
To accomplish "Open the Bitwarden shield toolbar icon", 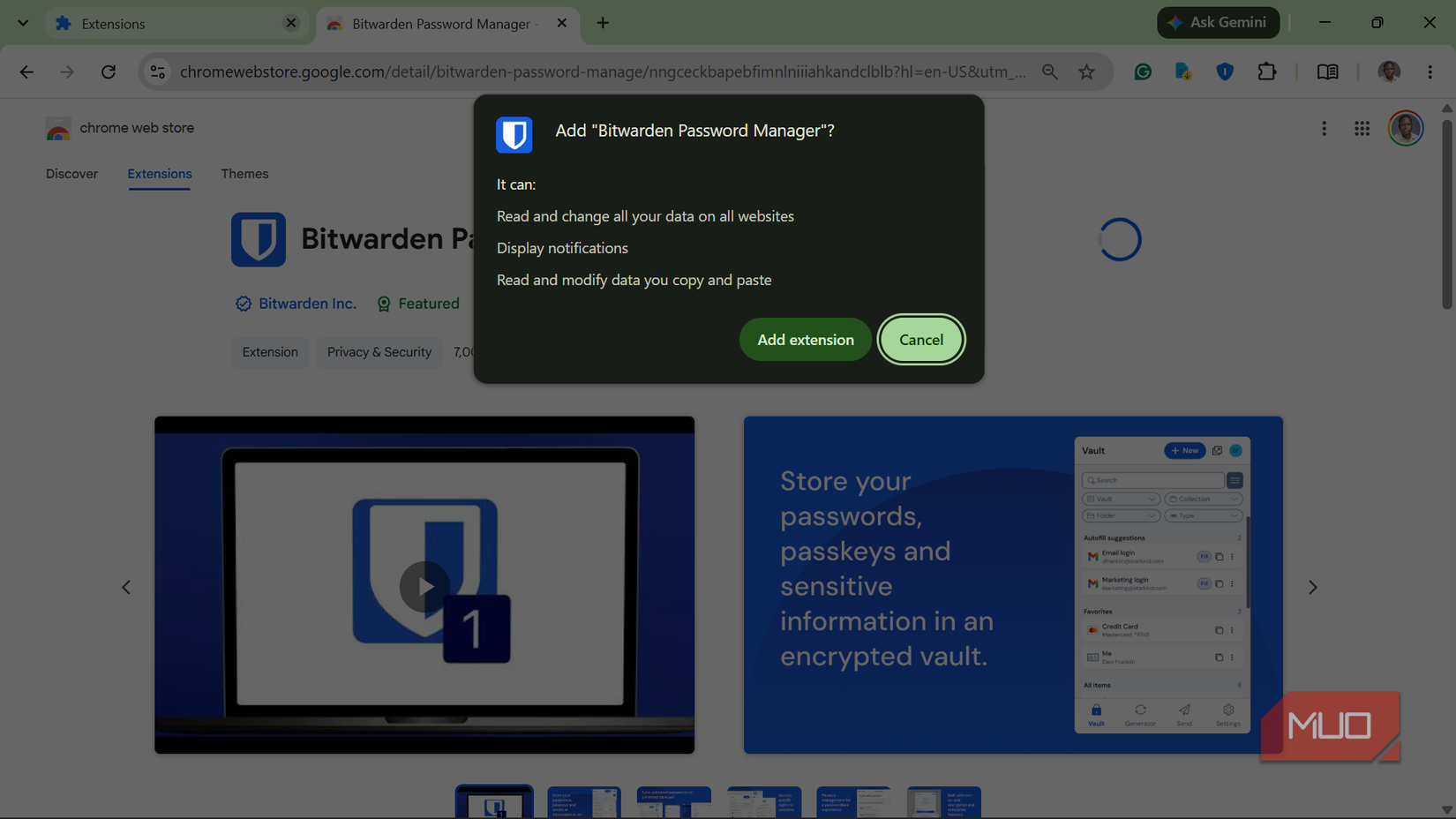I will coord(1225,71).
